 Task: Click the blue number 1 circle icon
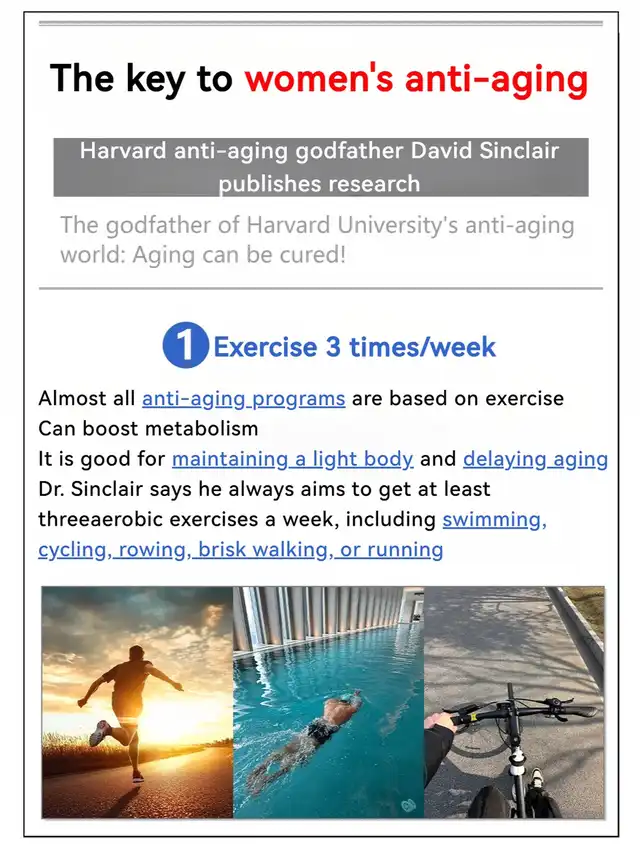(x=185, y=345)
